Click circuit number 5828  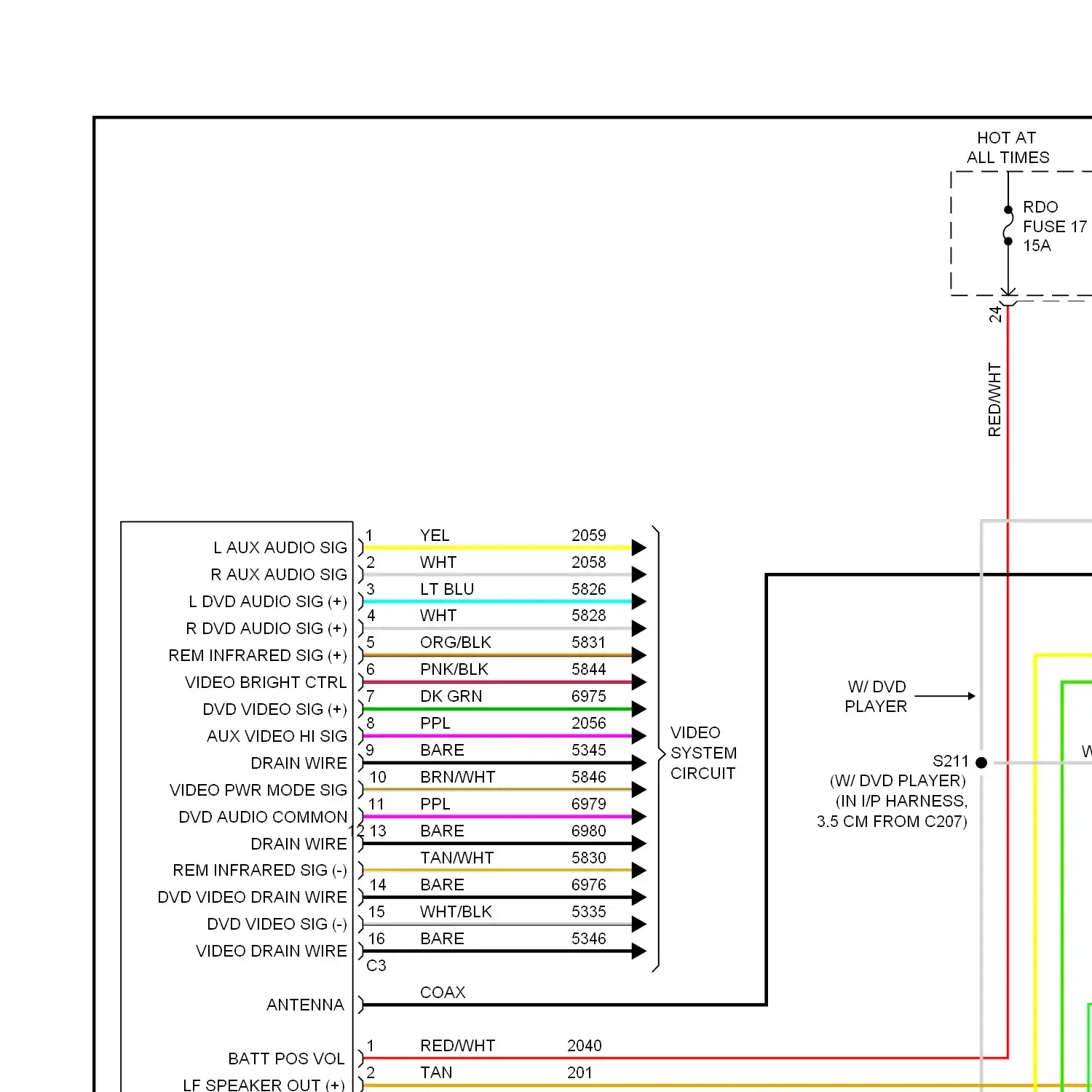[589, 615]
